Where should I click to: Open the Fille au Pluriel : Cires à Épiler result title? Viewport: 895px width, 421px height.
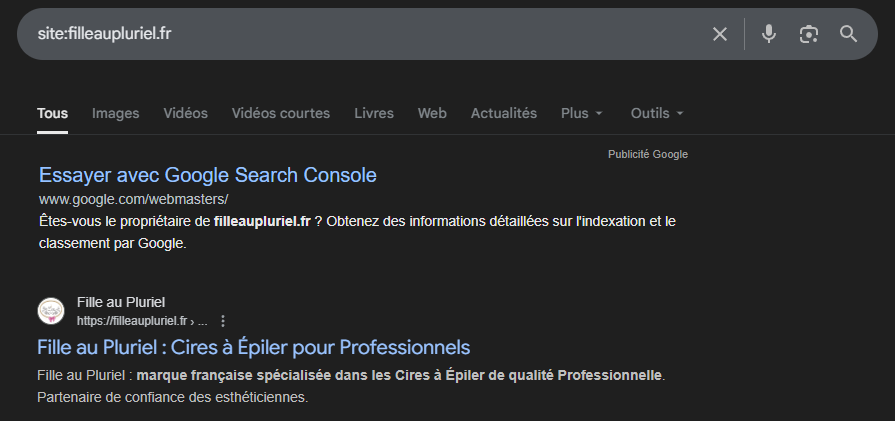click(x=253, y=347)
